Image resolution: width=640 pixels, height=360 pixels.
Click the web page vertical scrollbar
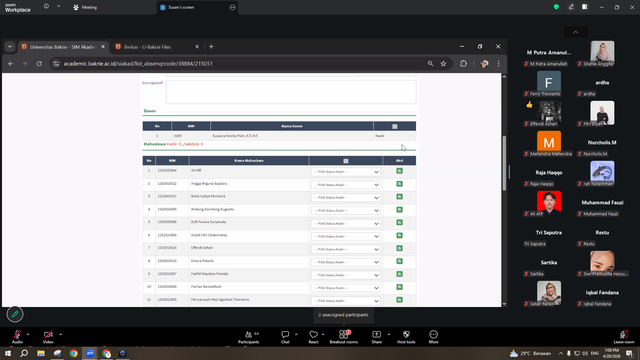tap(504, 163)
